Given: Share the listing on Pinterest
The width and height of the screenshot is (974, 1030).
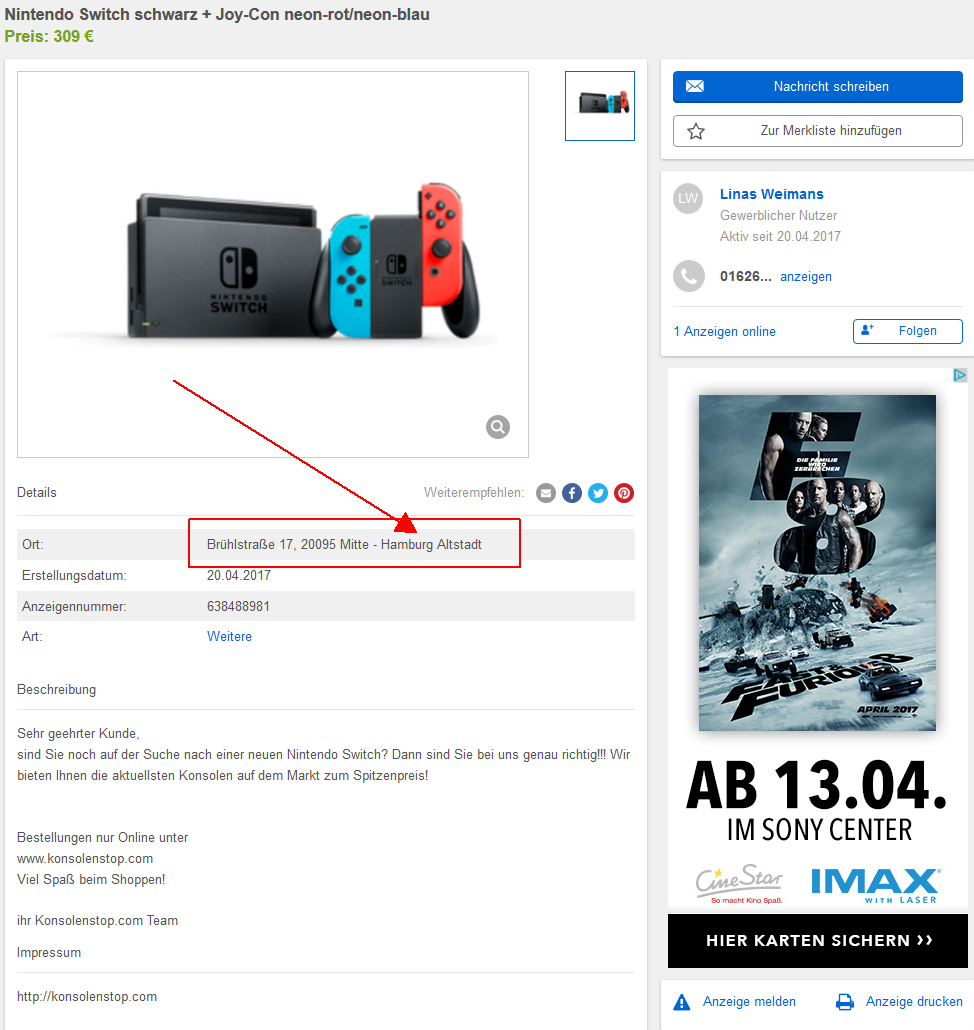Looking at the screenshot, I should (x=624, y=493).
